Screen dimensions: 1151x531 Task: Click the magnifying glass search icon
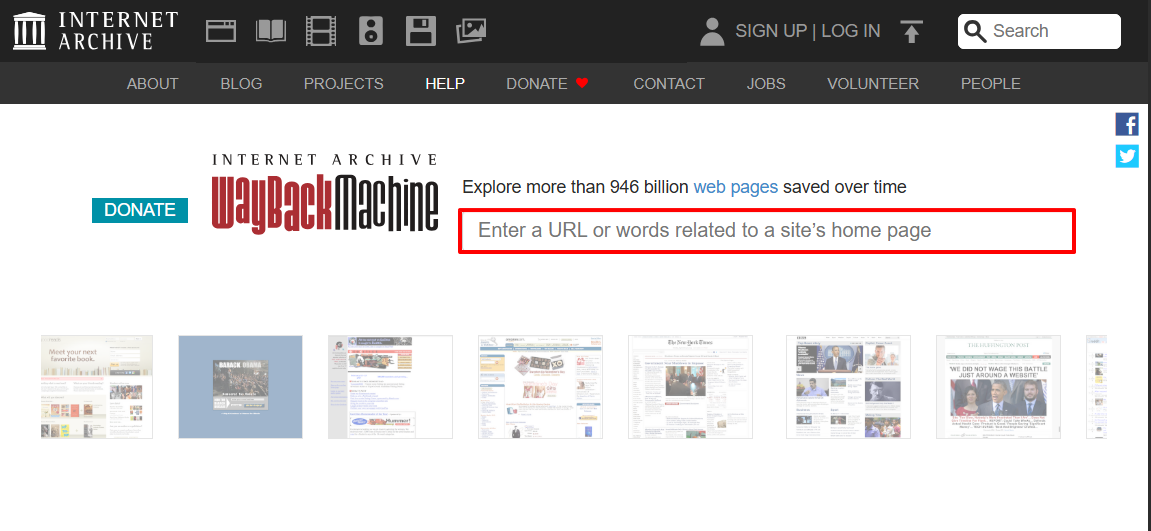[x=976, y=31]
